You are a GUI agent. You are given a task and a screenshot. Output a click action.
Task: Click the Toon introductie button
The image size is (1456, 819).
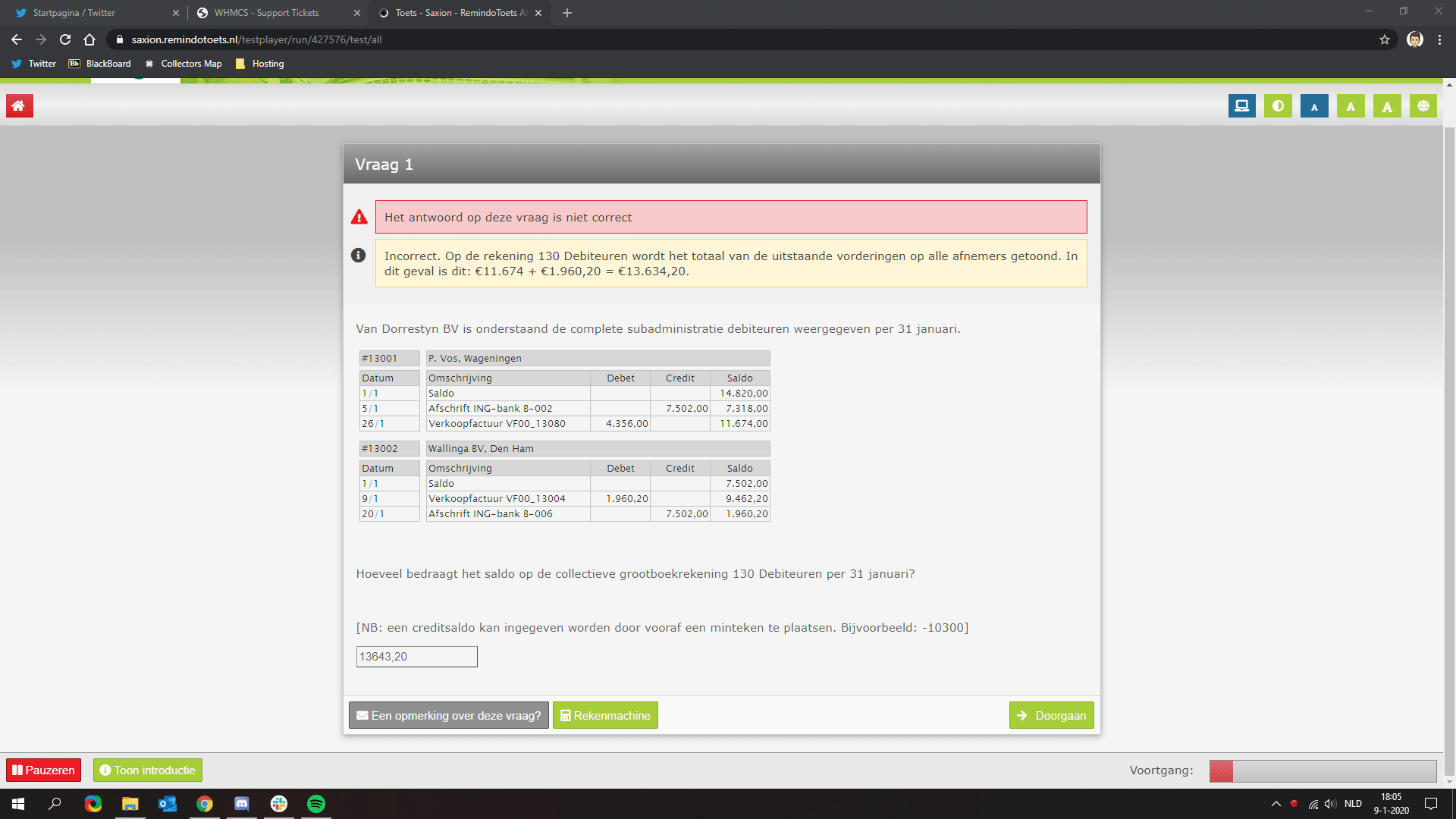pos(148,770)
